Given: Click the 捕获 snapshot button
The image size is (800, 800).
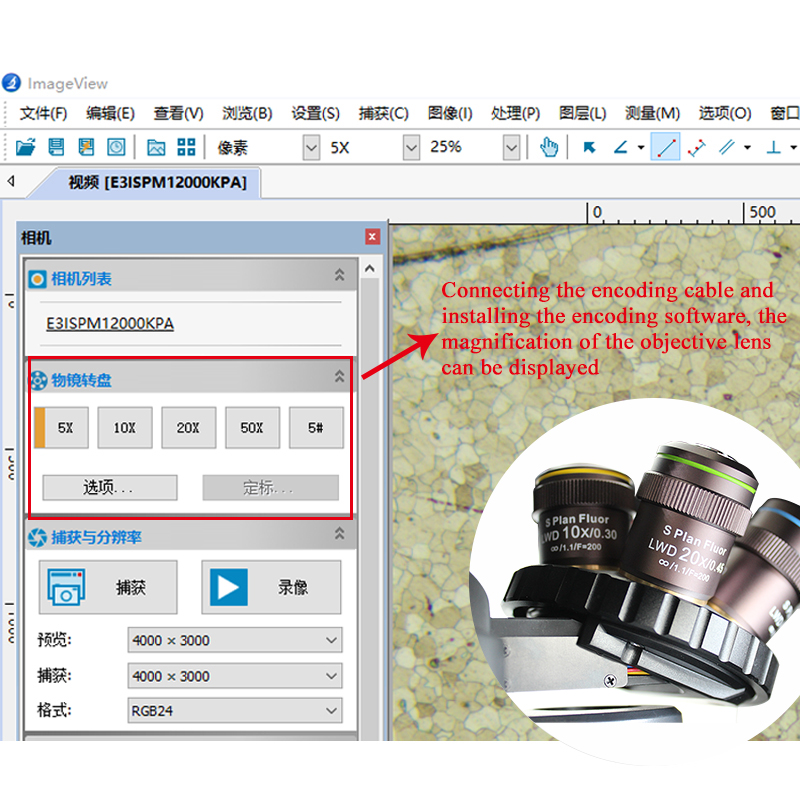Looking at the screenshot, I should click(x=108, y=587).
